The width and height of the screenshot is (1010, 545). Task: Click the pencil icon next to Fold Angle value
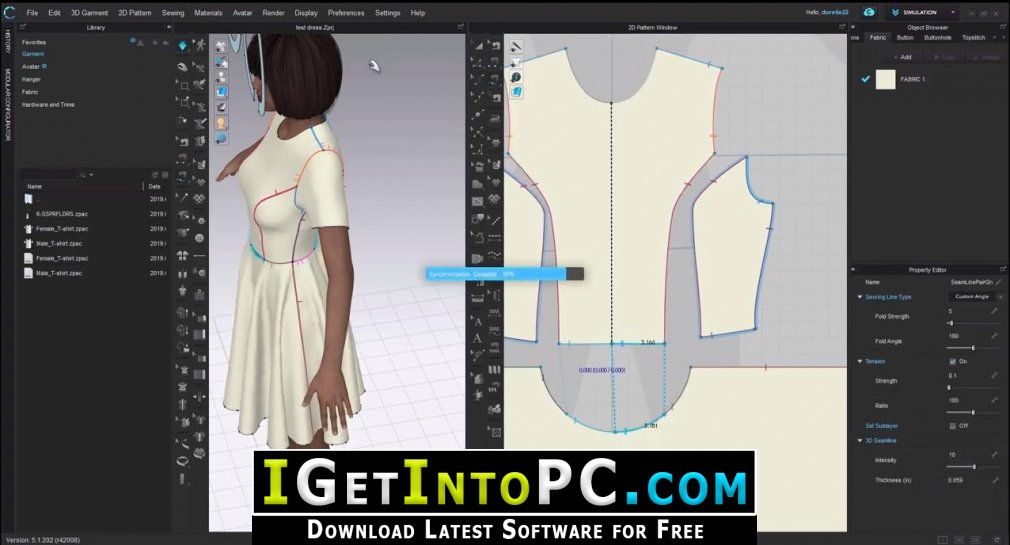click(995, 336)
